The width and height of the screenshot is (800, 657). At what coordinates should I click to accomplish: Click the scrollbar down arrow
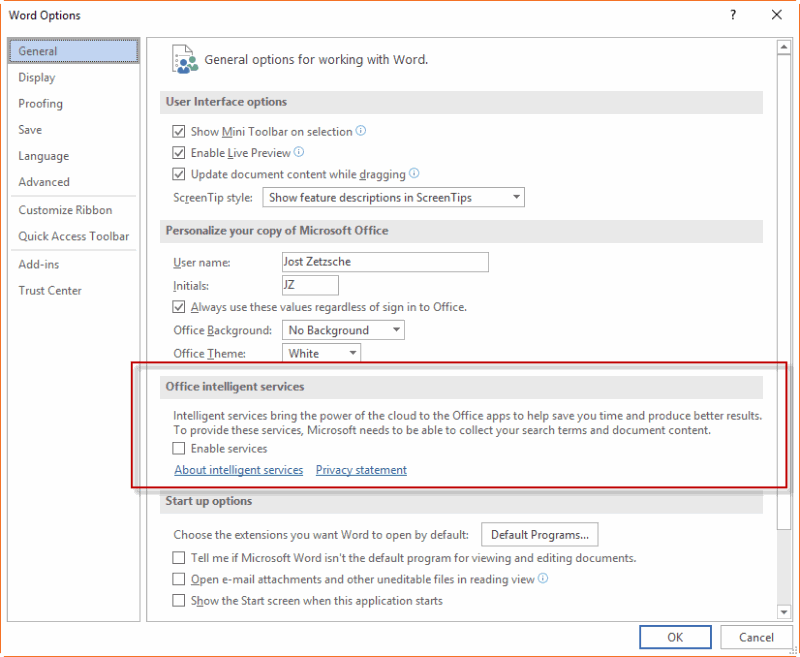(784, 611)
